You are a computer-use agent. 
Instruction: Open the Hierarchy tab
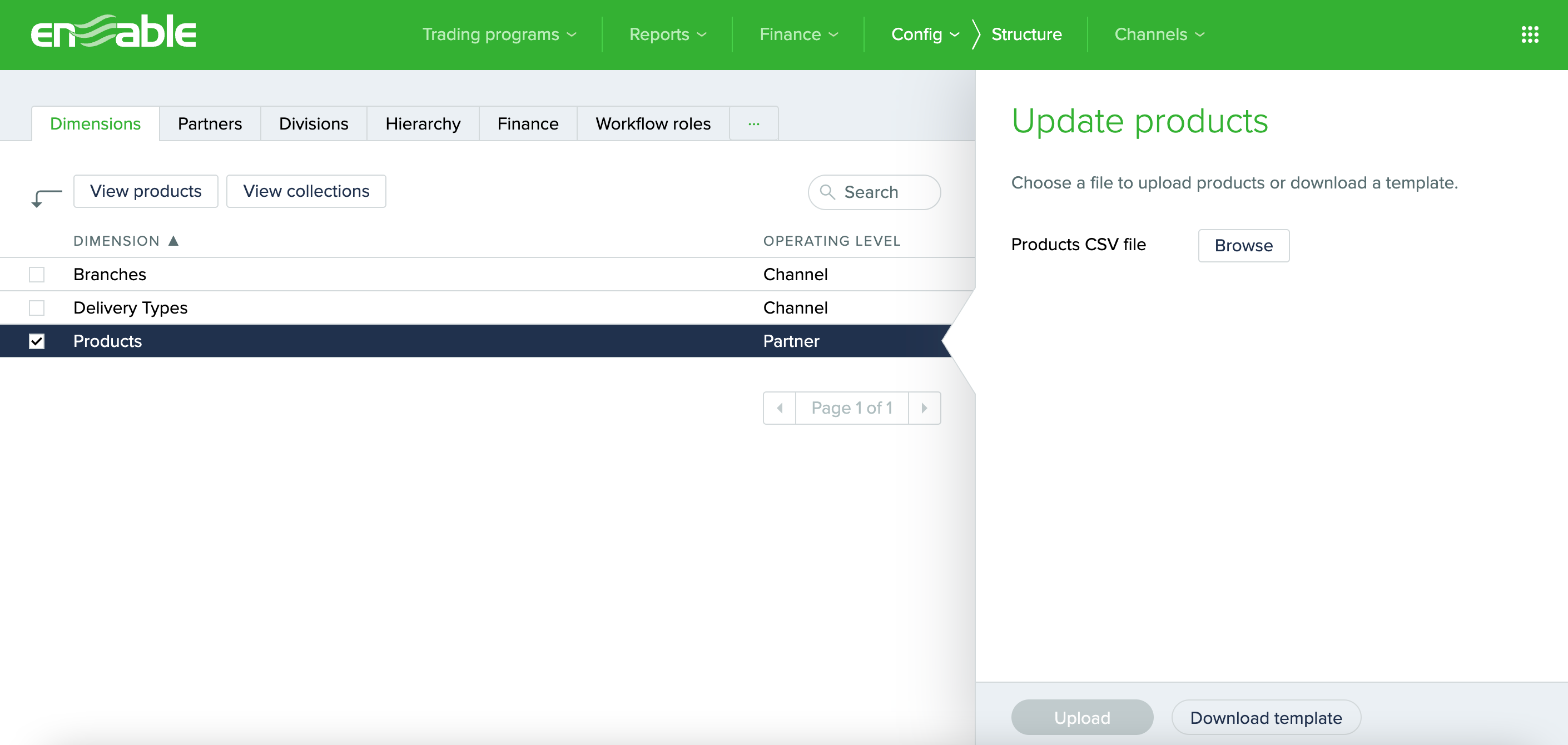coord(423,123)
